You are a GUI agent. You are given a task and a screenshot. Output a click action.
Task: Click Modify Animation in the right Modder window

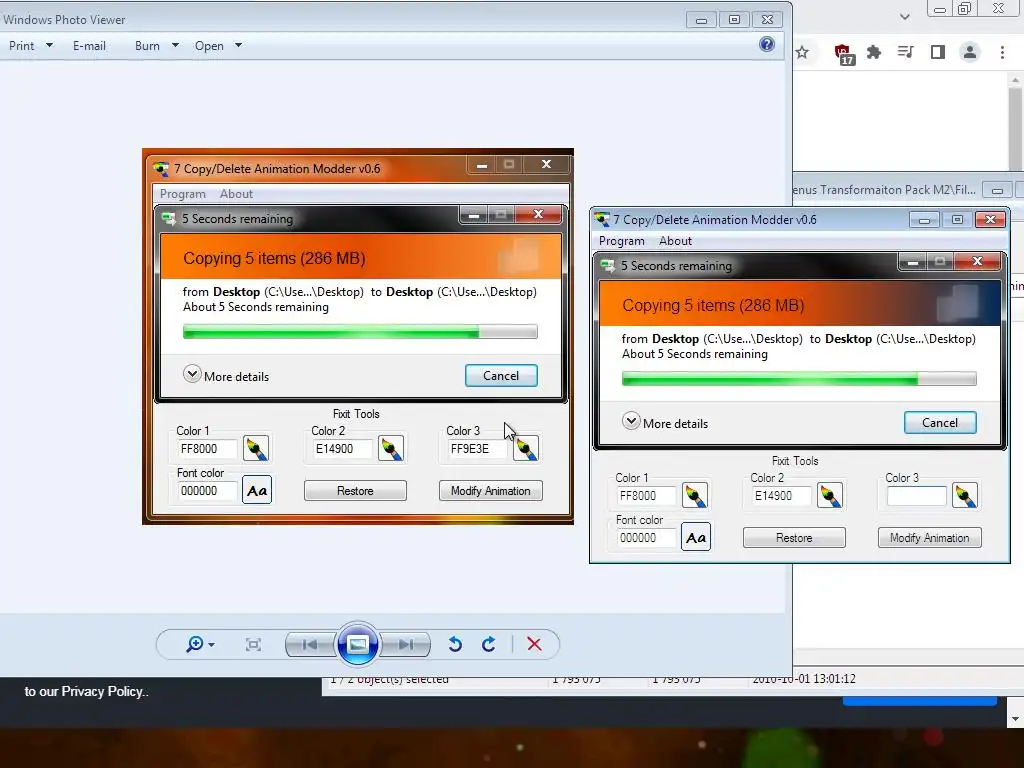pos(929,537)
